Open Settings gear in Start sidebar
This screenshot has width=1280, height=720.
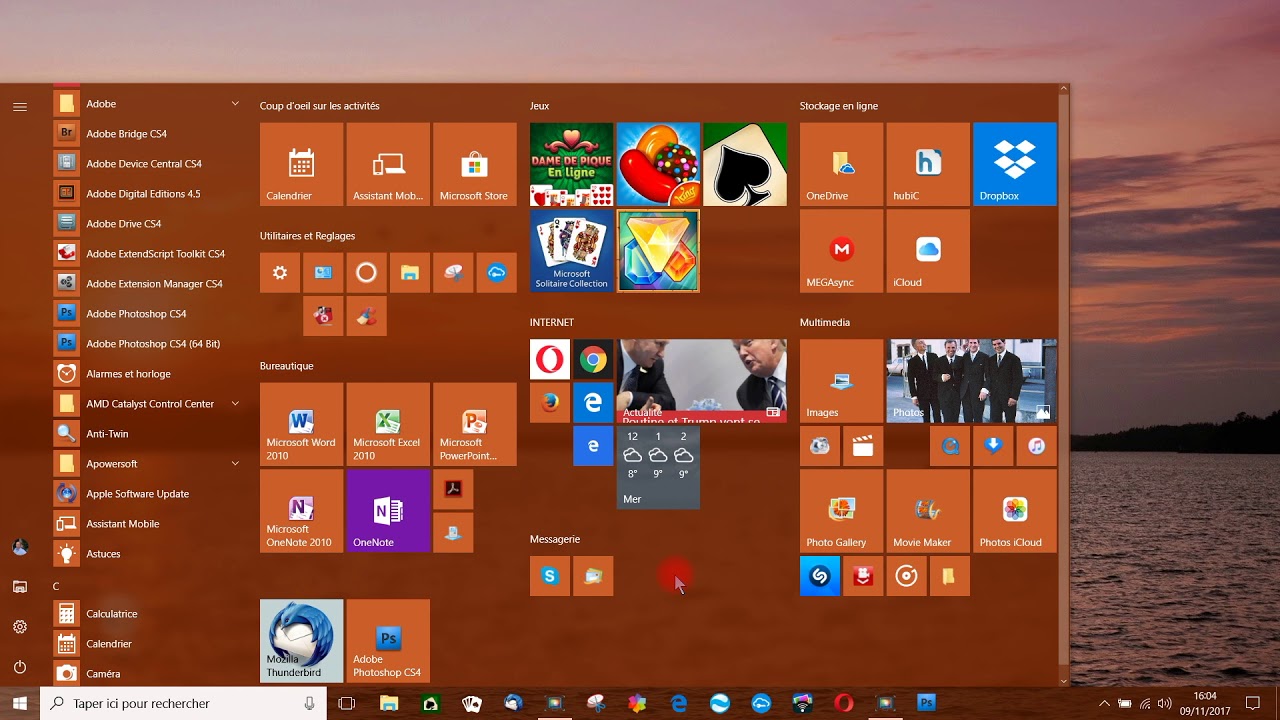[x=20, y=627]
